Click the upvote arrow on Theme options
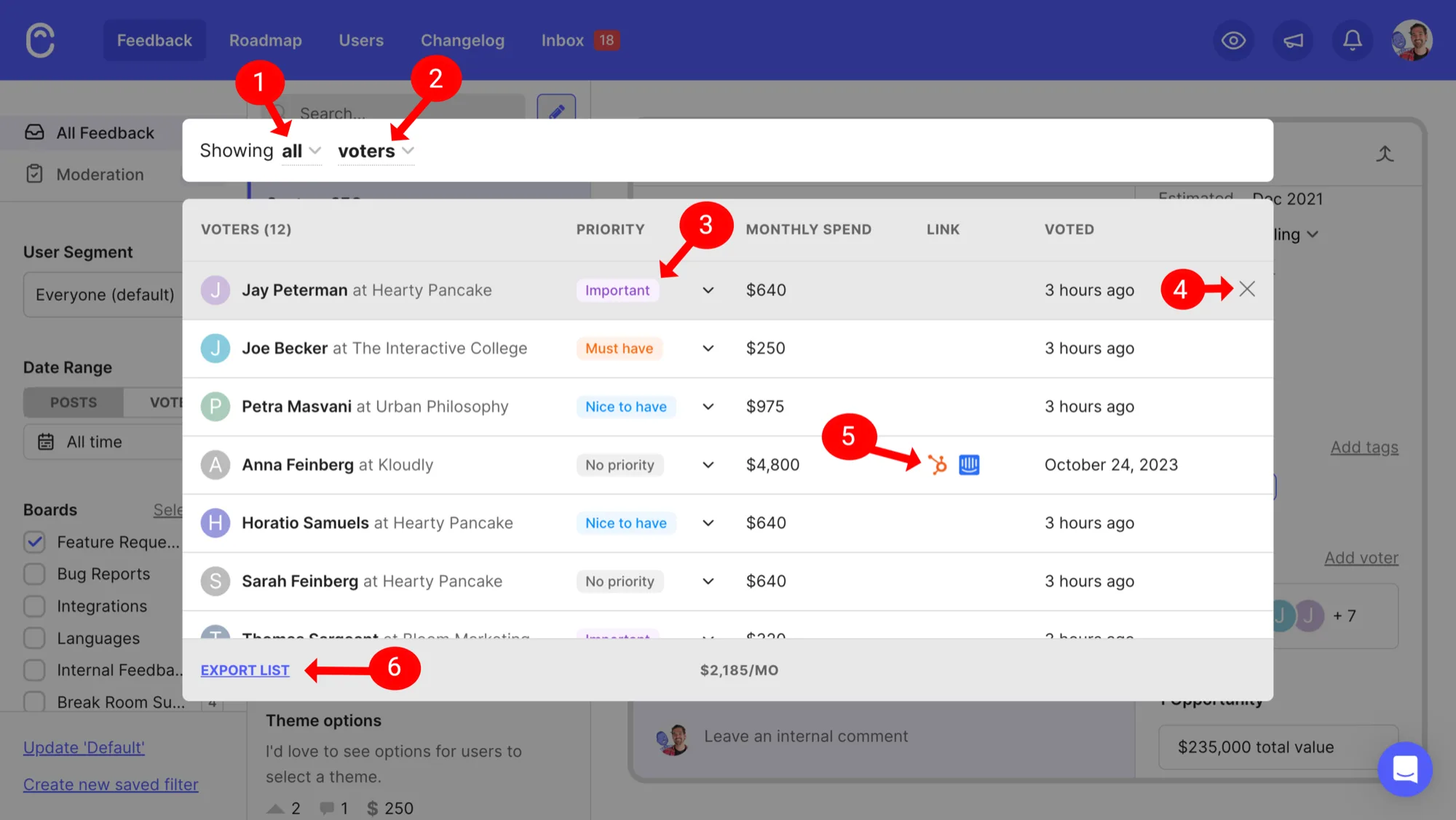Screen dimensions: 1456x820 (275, 808)
